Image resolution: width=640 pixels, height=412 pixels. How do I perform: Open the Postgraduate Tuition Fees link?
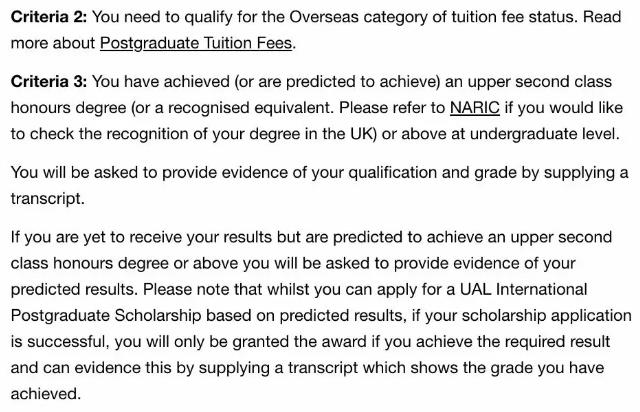pos(196,43)
